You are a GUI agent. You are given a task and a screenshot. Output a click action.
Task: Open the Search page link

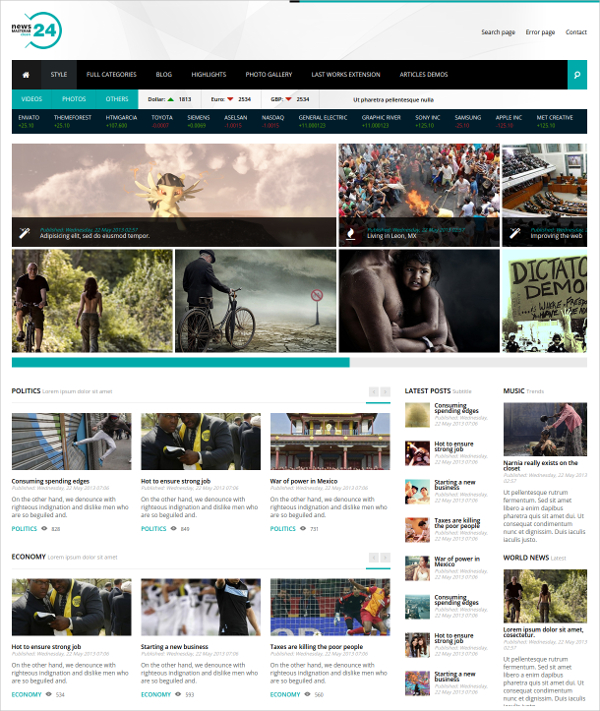(498, 32)
